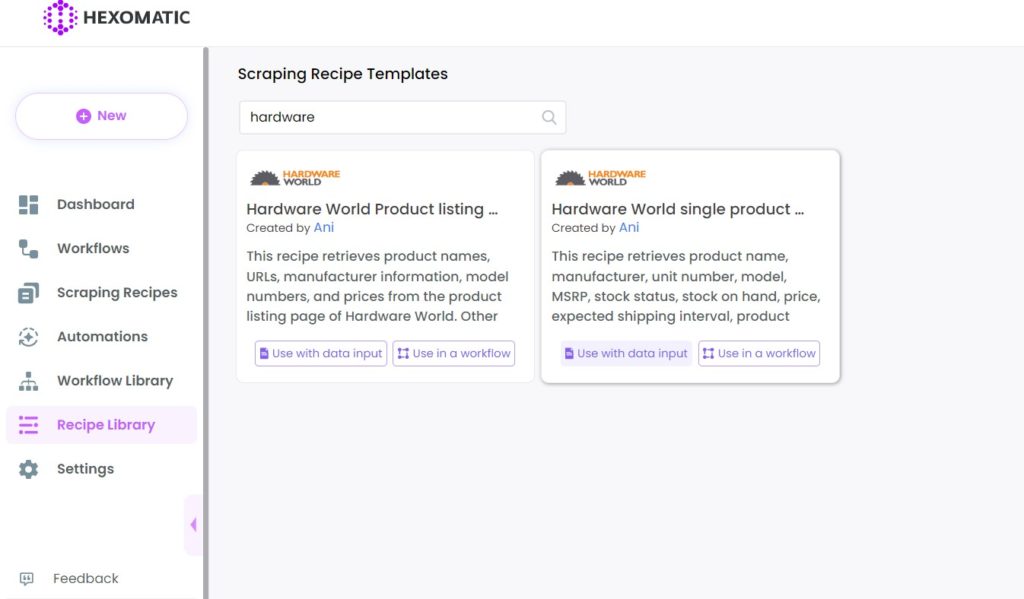The height and width of the screenshot is (599, 1024).
Task: Click Use with data input on Product listing
Action: click(x=321, y=353)
